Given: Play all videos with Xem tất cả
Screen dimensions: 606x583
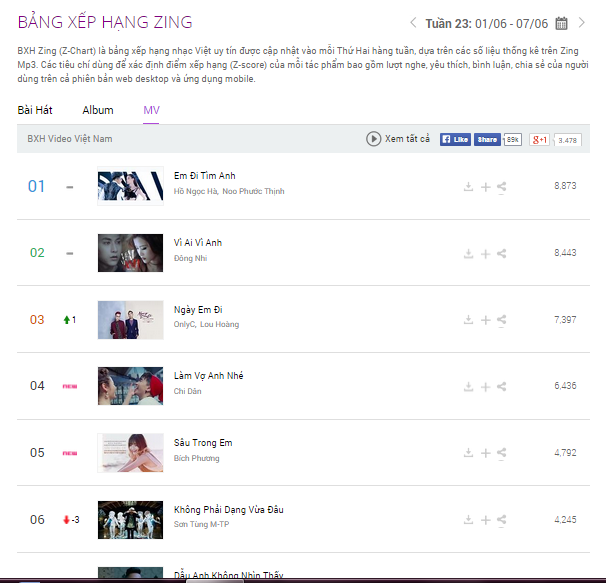Looking at the screenshot, I should point(398,139).
